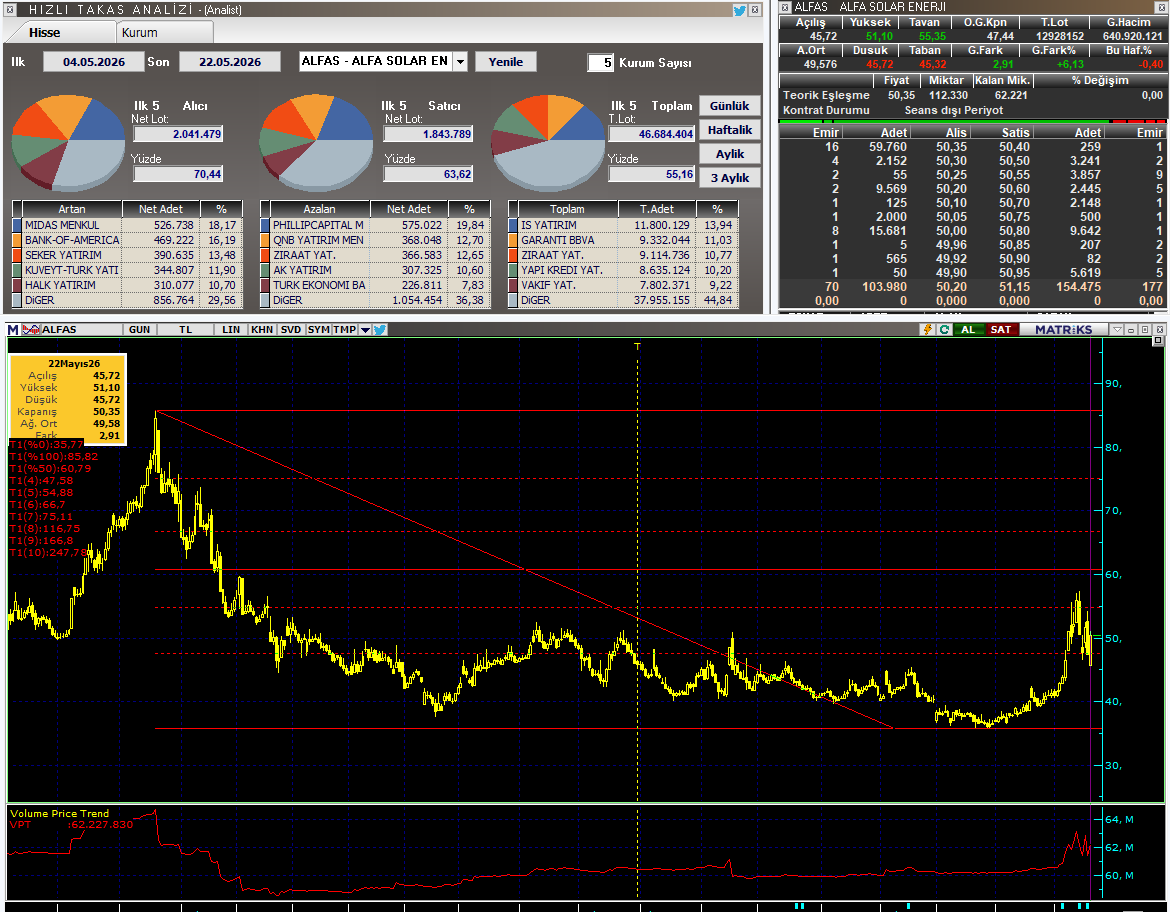The width and height of the screenshot is (1170, 912).
Task: Click Satis price 50,40 in order book
Action: [1014, 147]
